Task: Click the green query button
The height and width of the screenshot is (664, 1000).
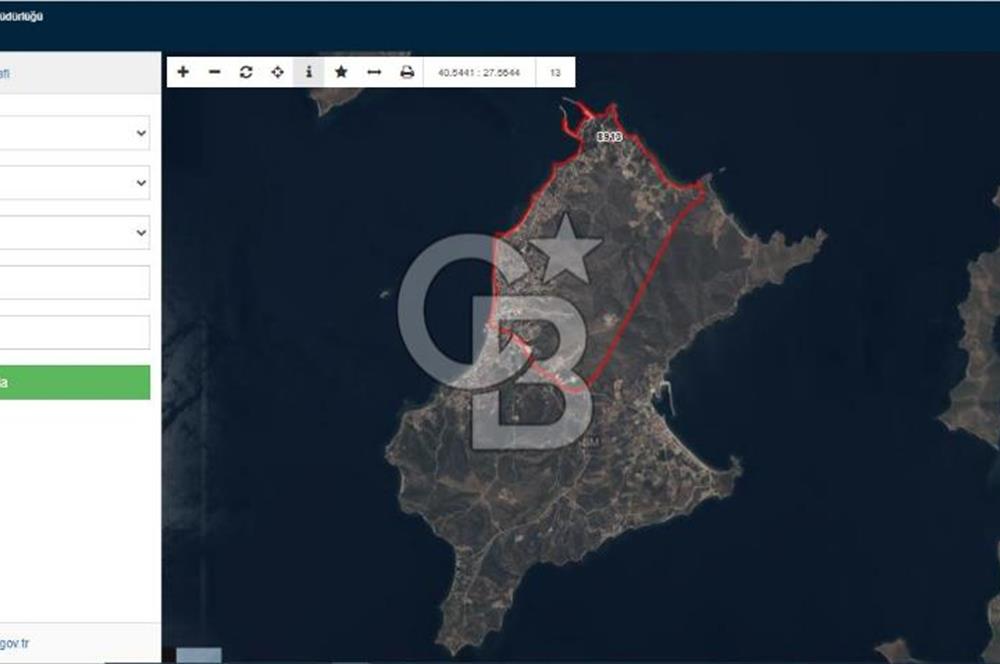Action: (x=74, y=383)
